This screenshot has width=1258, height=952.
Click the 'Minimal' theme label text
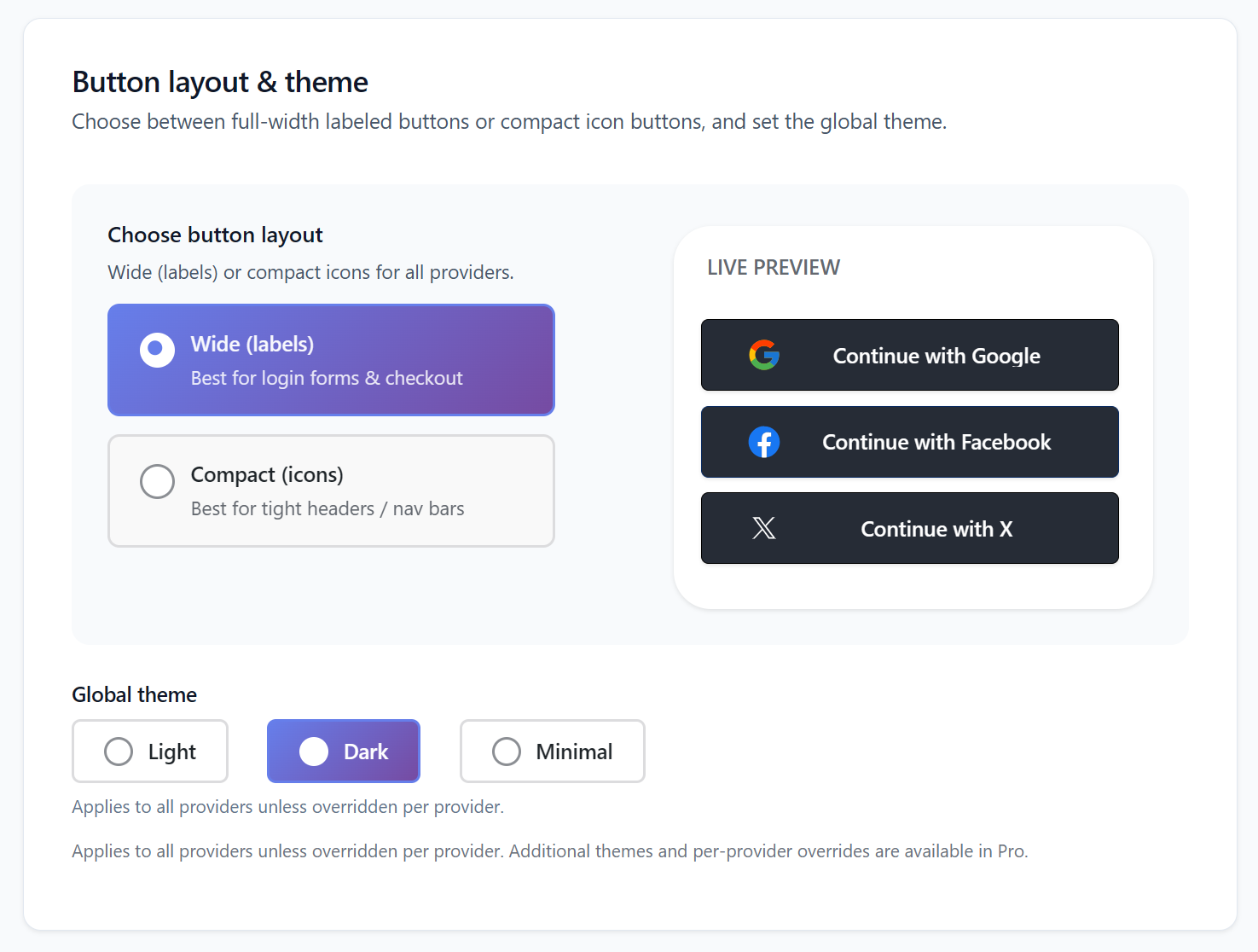tap(574, 752)
